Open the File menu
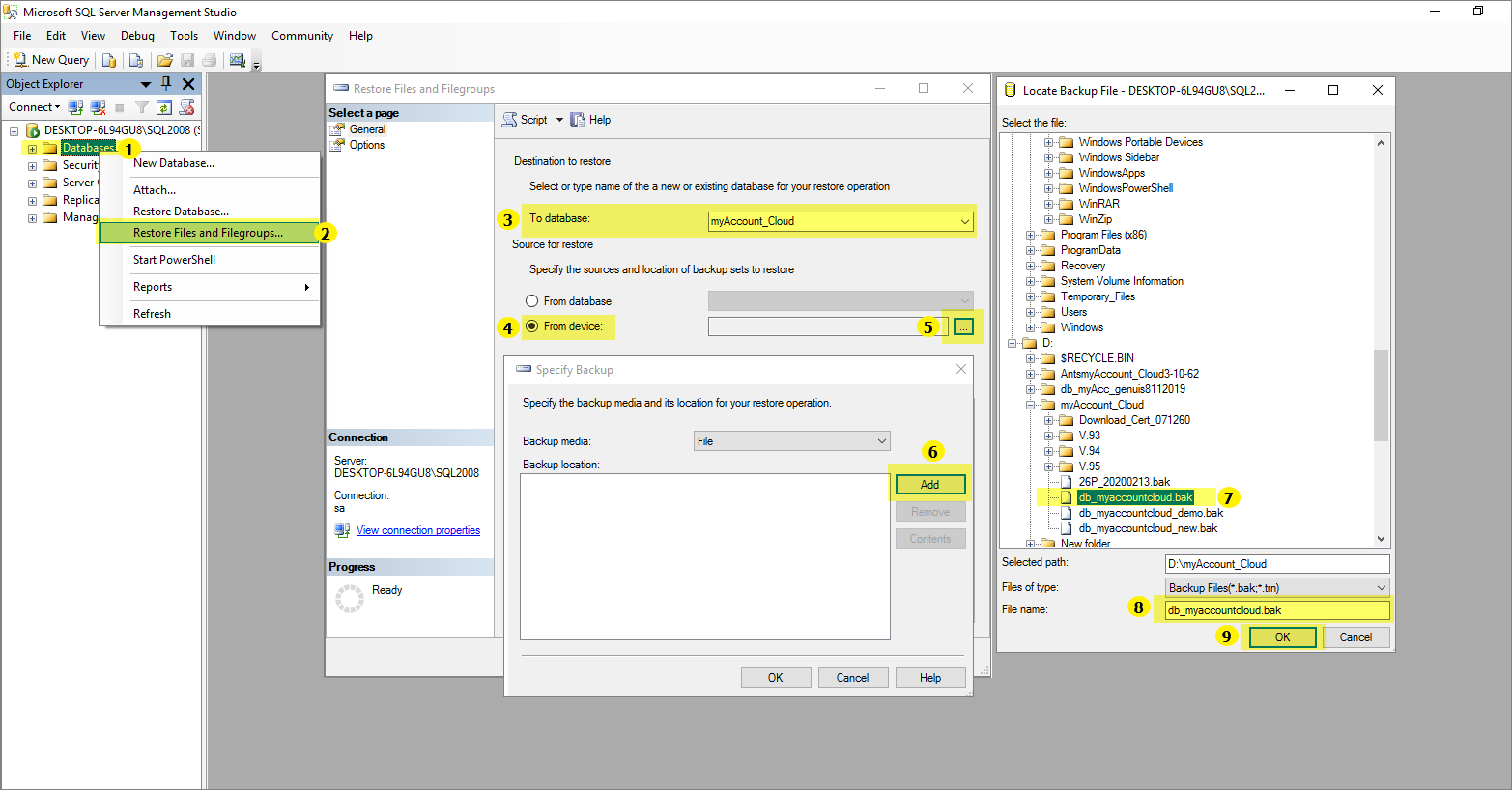The width and height of the screenshot is (1512, 790). [x=22, y=36]
